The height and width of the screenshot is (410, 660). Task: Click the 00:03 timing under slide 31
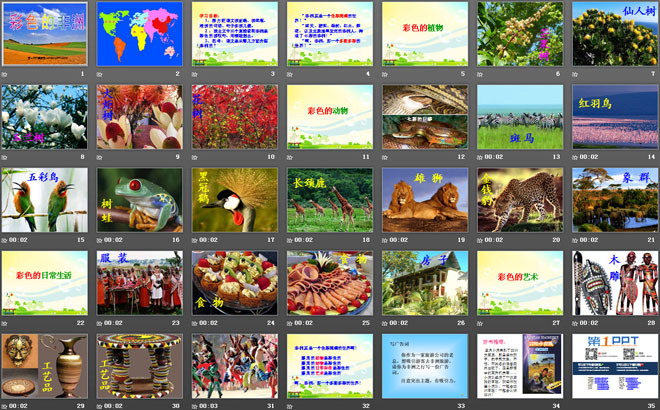(209, 405)
